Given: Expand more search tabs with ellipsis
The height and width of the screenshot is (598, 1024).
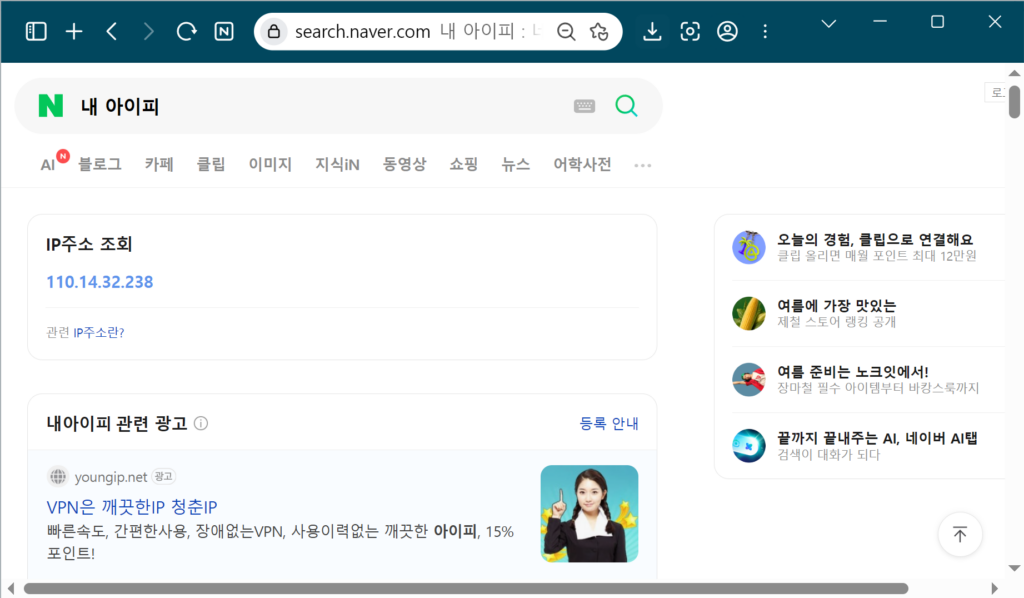Looking at the screenshot, I should click(x=643, y=165).
